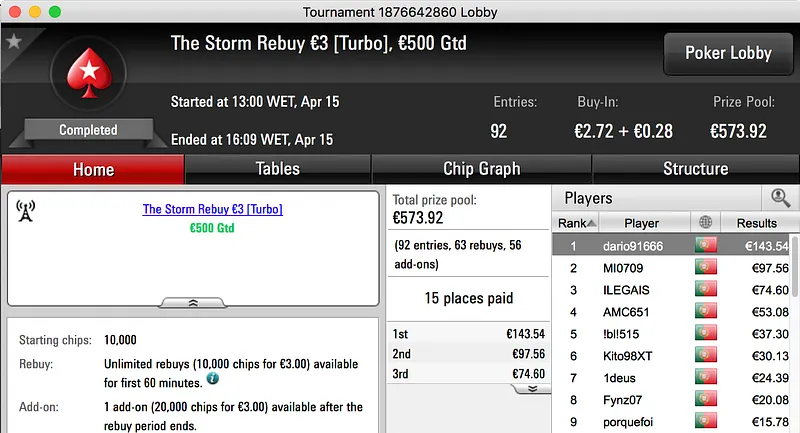Click the broadcast antenna icon
800x433 pixels.
[26, 210]
